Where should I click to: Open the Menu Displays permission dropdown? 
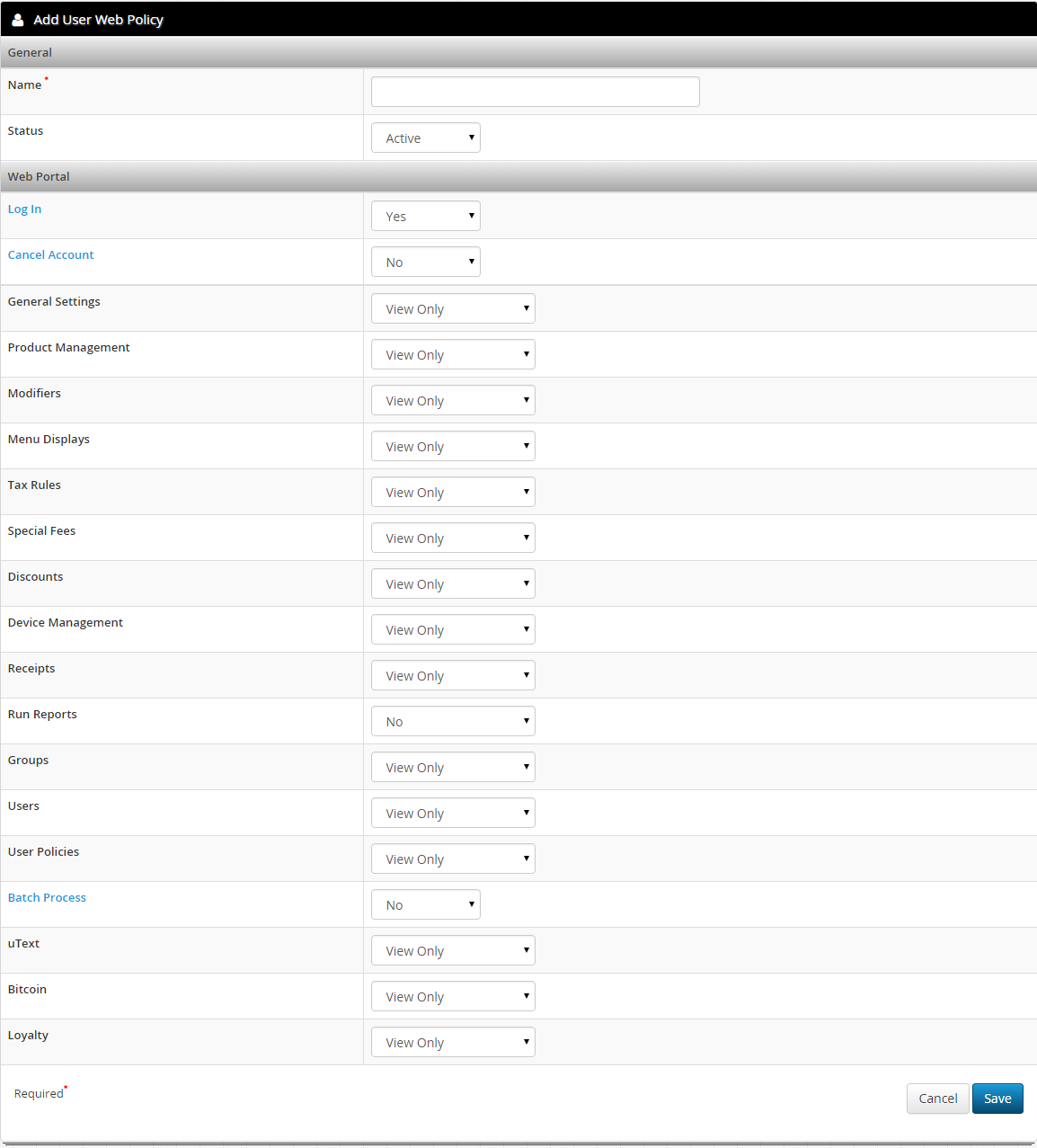click(x=453, y=446)
